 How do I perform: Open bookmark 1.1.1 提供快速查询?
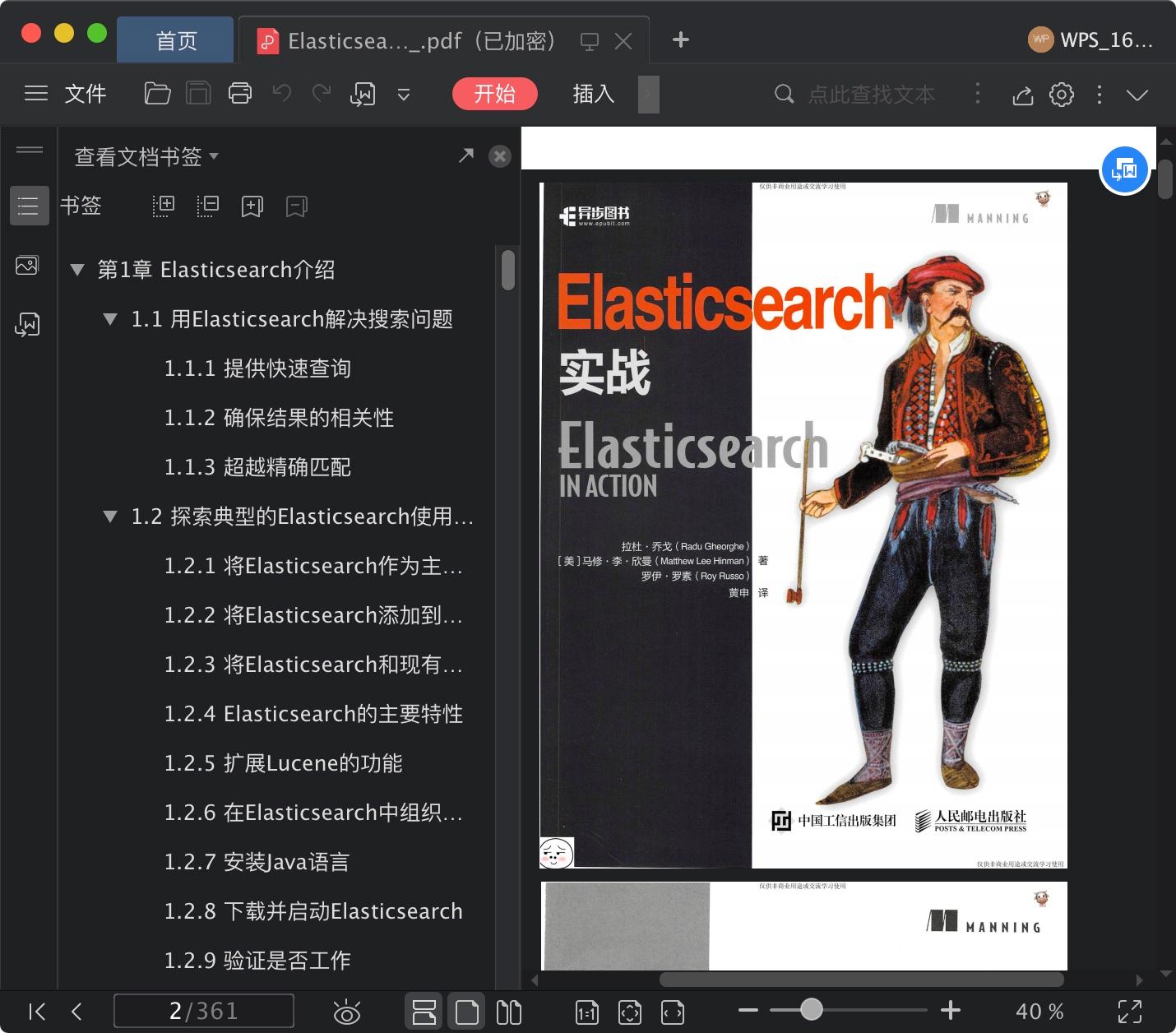coord(257,368)
